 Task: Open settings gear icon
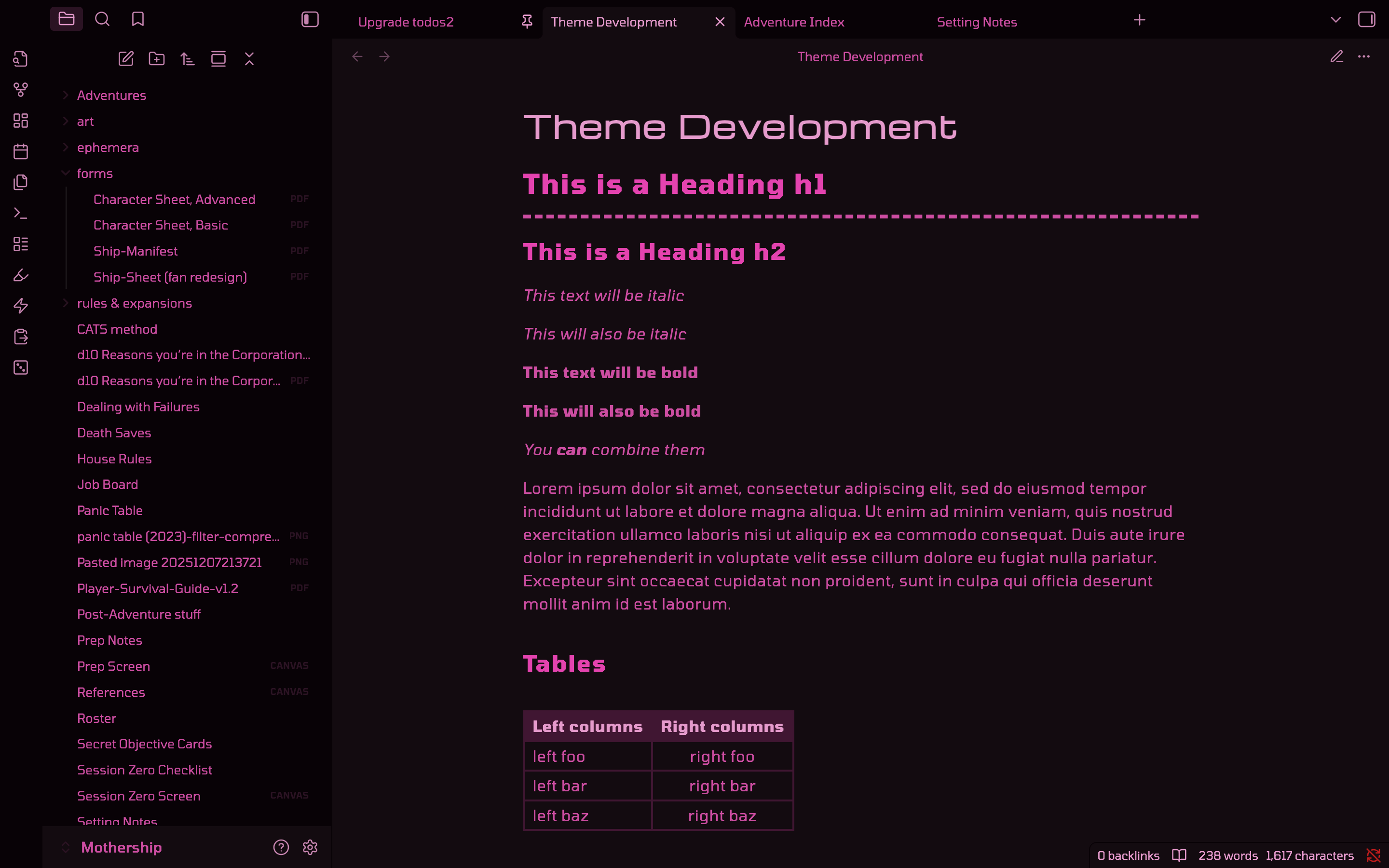click(310, 847)
